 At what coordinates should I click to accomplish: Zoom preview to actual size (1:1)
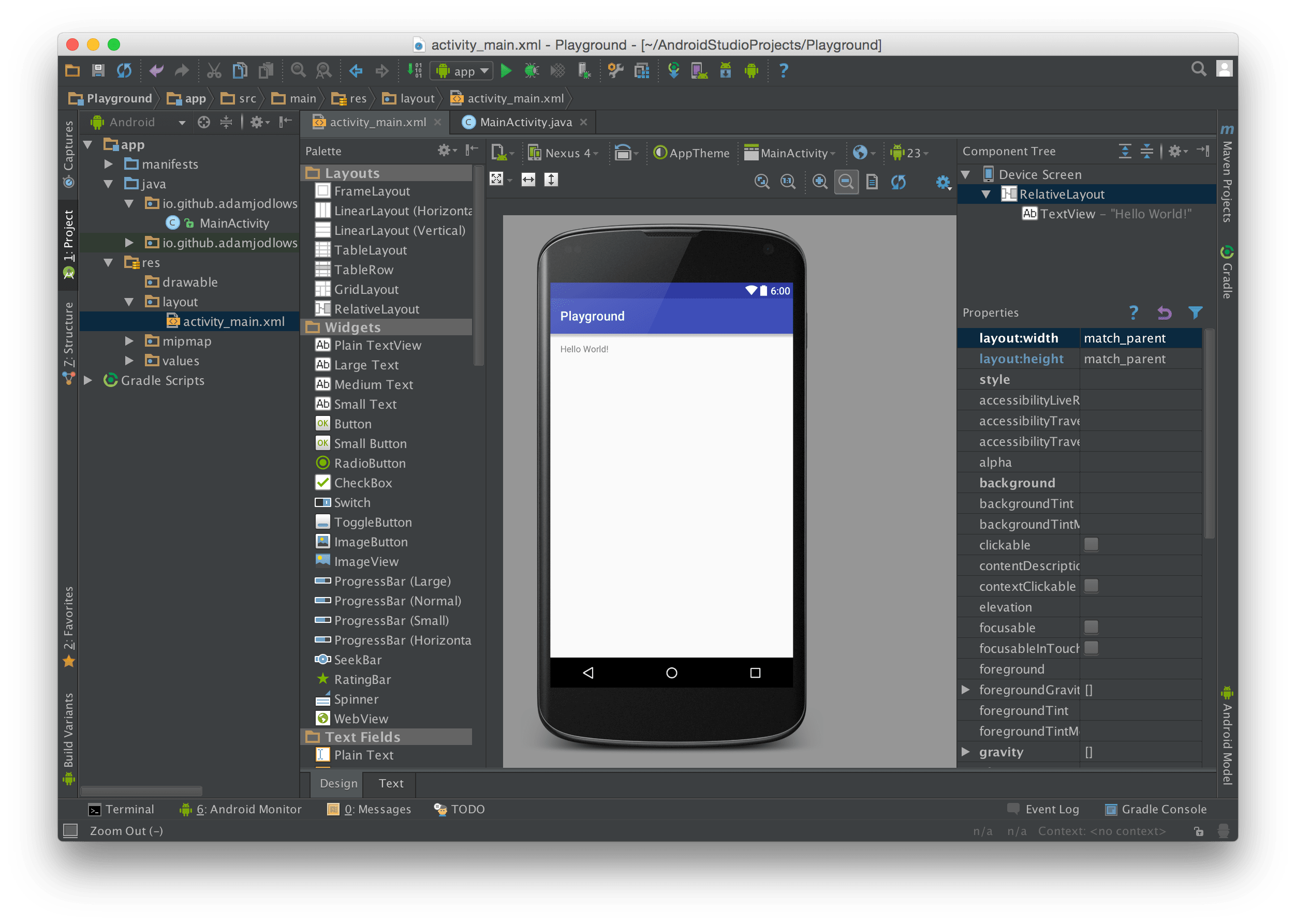coord(788,182)
